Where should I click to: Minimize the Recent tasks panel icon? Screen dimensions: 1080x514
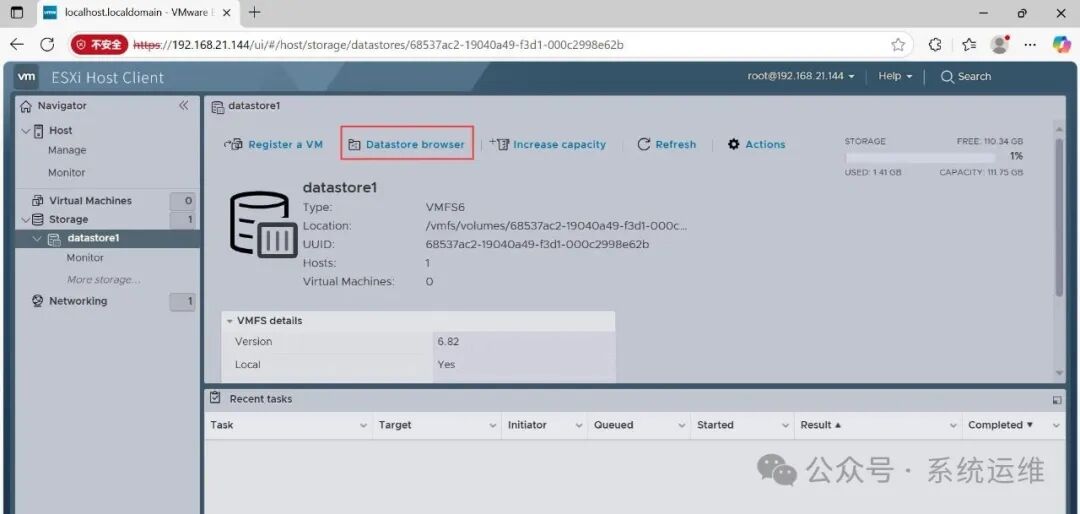tap(1057, 400)
